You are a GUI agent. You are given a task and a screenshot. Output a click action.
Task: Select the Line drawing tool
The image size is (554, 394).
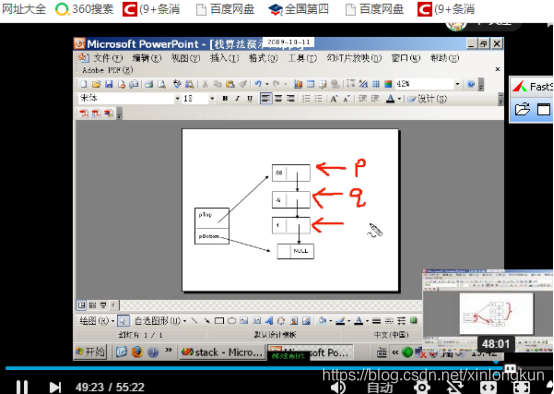(194, 321)
